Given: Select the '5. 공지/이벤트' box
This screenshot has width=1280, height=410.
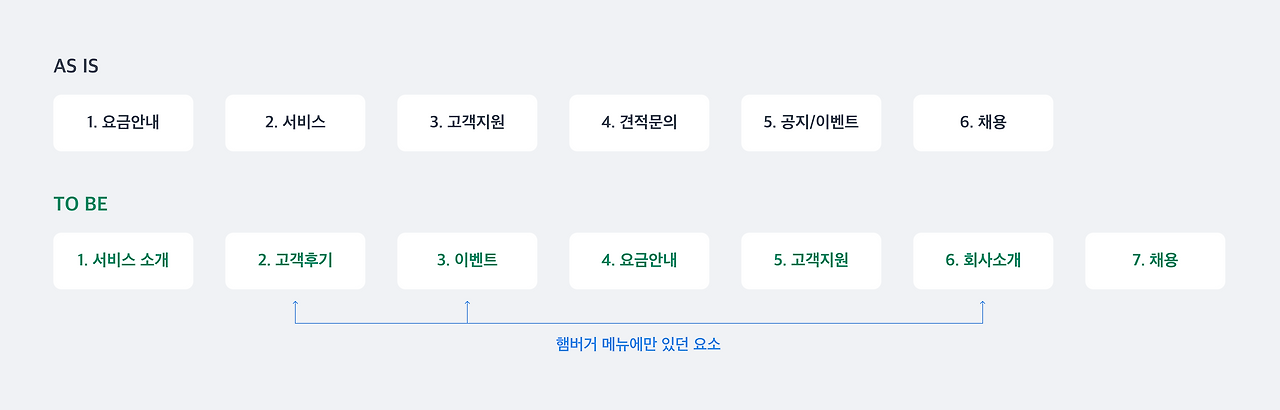Looking at the screenshot, I should coord(811,123).
